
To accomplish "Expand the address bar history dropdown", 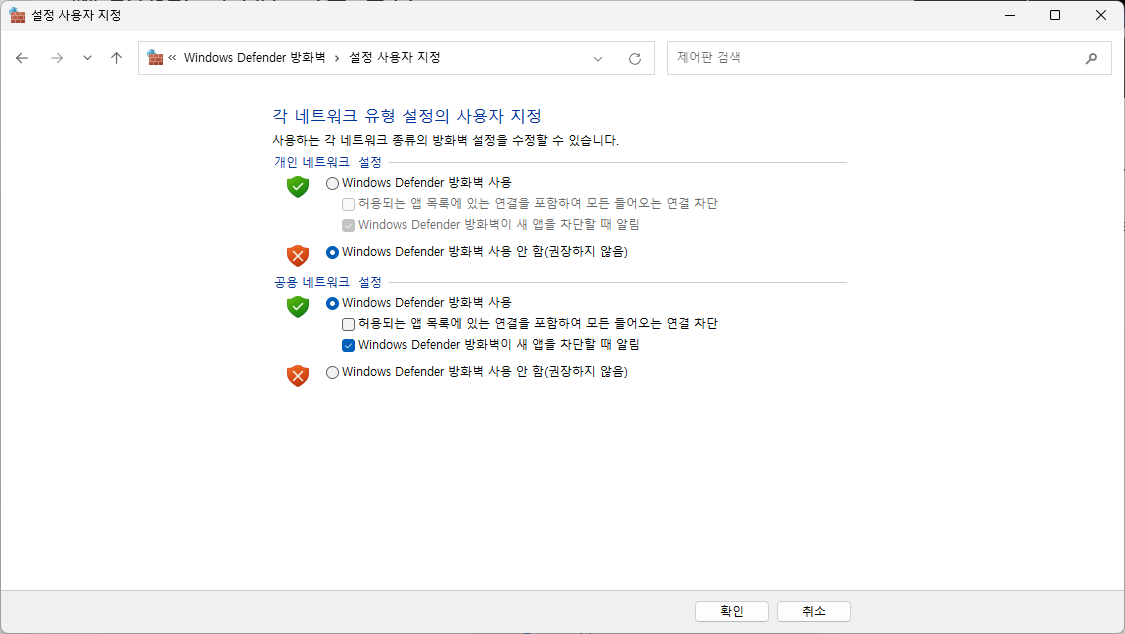I will [x=598, y=59].
